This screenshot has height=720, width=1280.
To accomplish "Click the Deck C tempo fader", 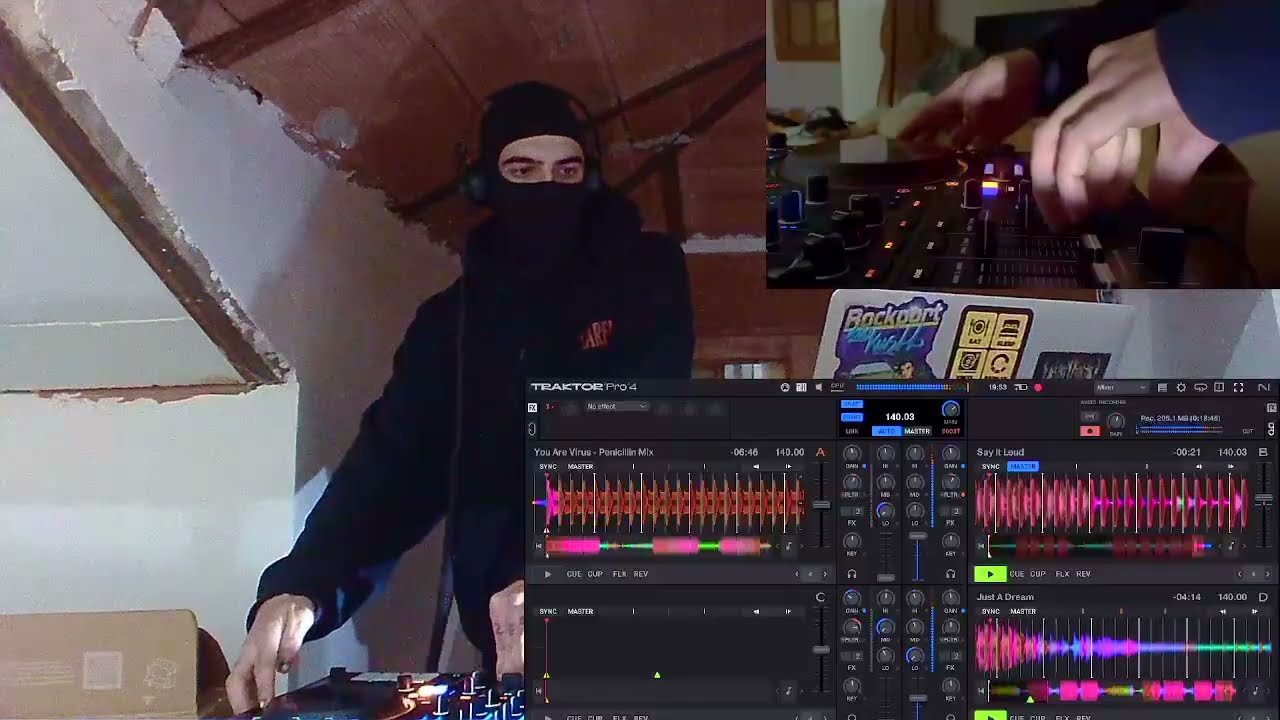I will click(821, 650).
